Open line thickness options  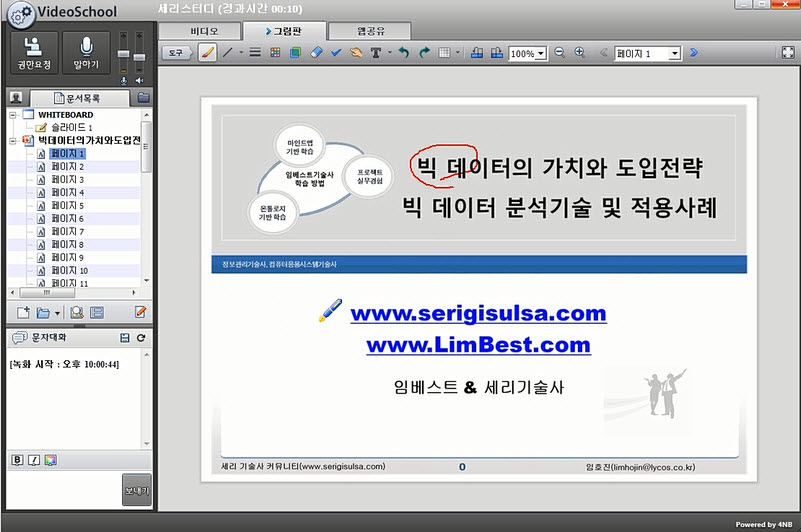255,53
